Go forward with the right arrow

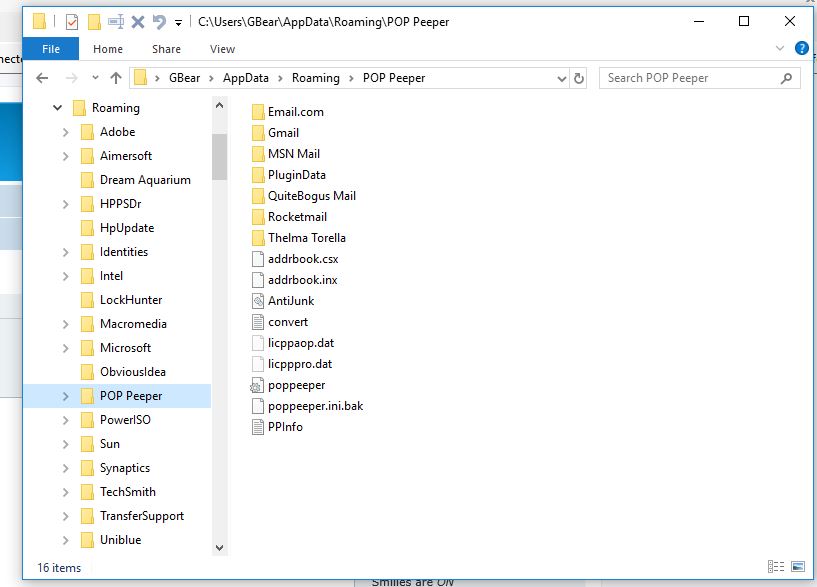(71, 78)
